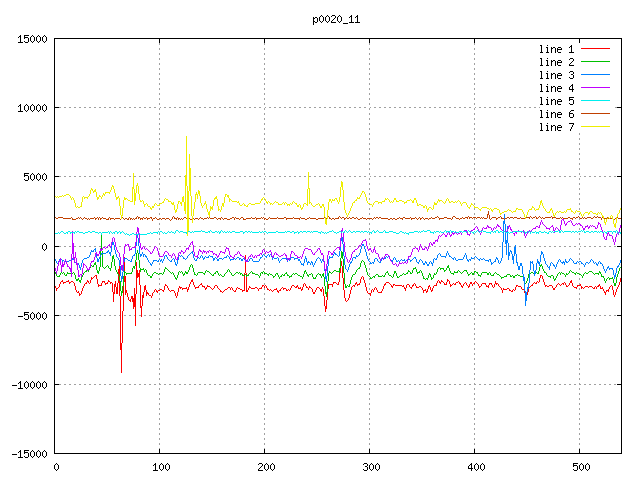Select the 'line 1' legend label
Image resolution: width=640 pixels, height=480 pixels.
pos(557,49)
